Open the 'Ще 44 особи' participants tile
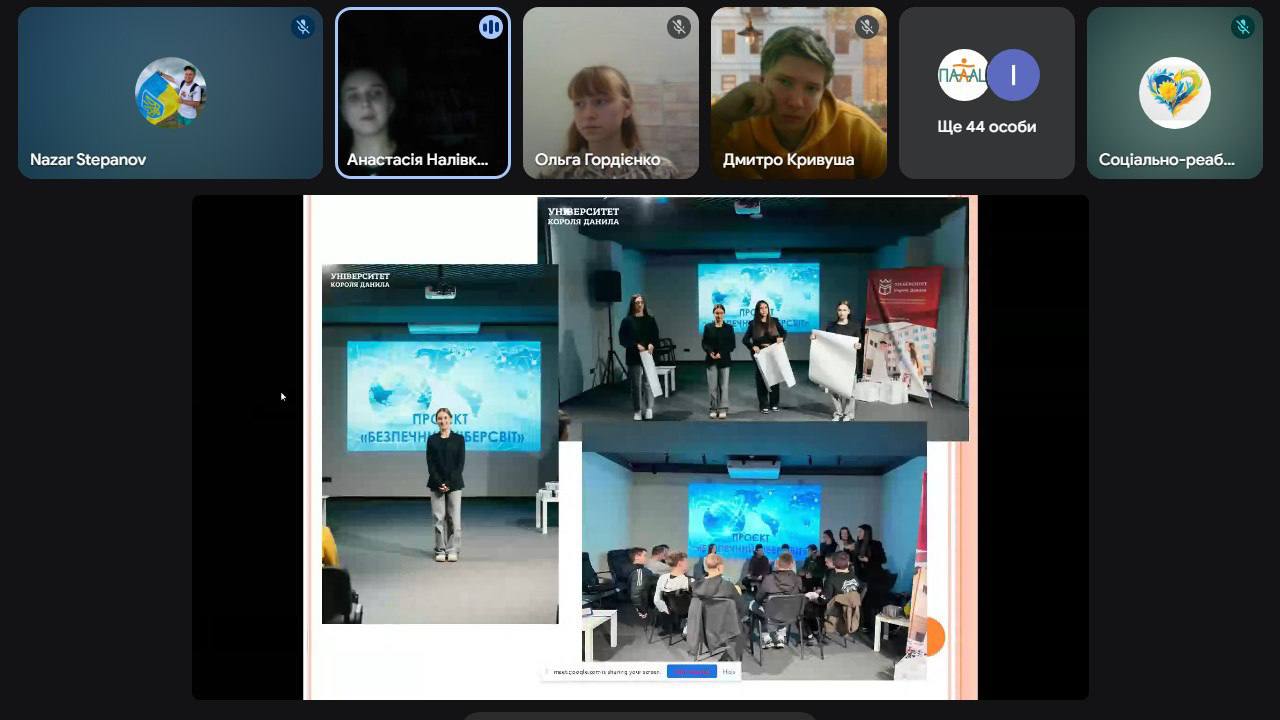 986,127
